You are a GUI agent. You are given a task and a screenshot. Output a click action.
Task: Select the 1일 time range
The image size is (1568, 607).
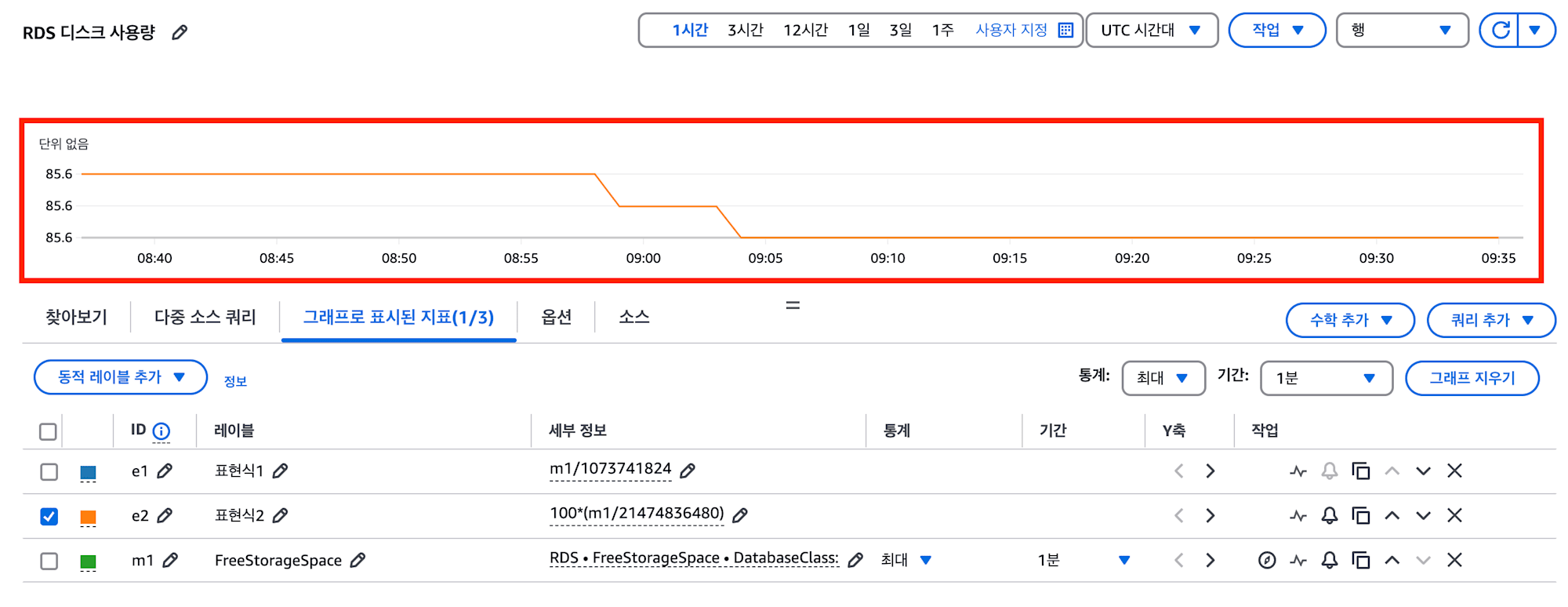[858, 30]
